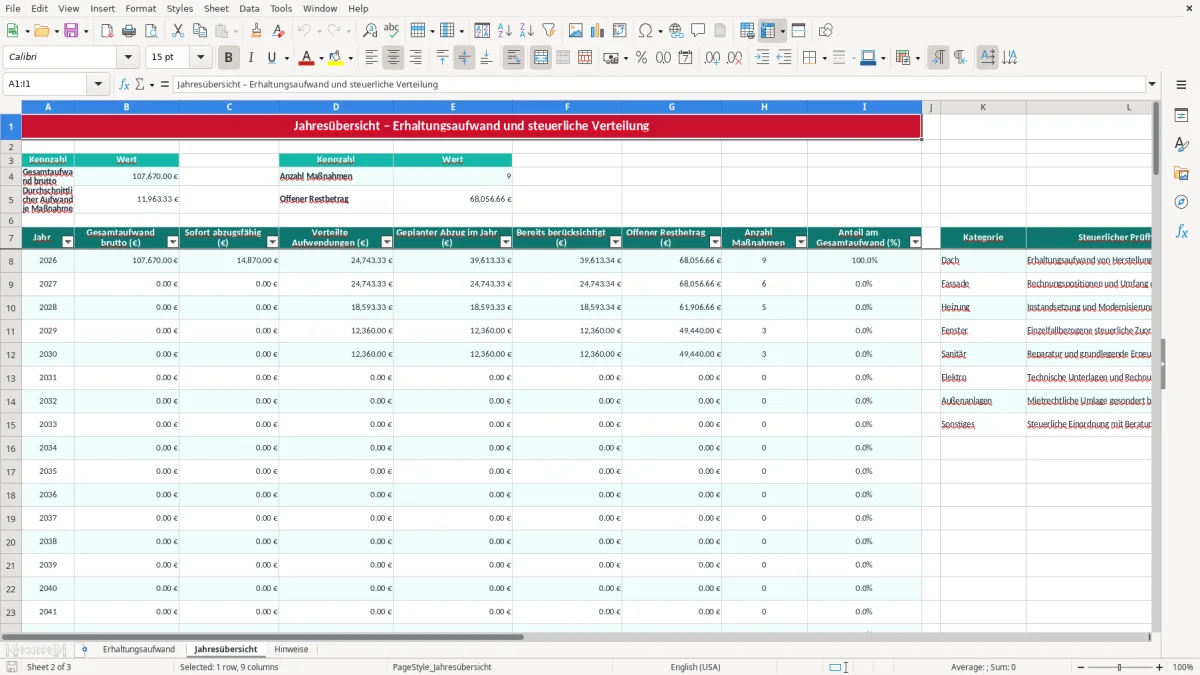Screen dimensions: 1200x675
Task: Run the Spelling check icon
Action: (x=392, y=31)
